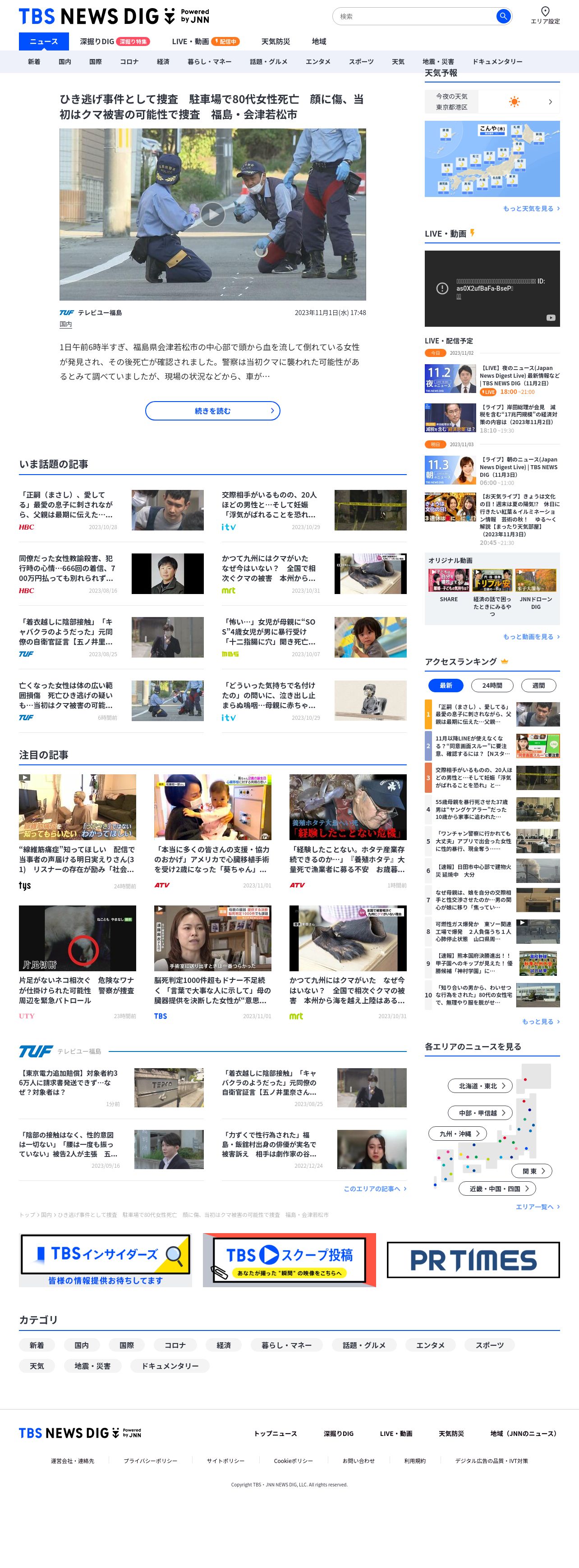Select 週間 ranking tab
Viewport: 579px width, 1568px height.
coord(539,686)
